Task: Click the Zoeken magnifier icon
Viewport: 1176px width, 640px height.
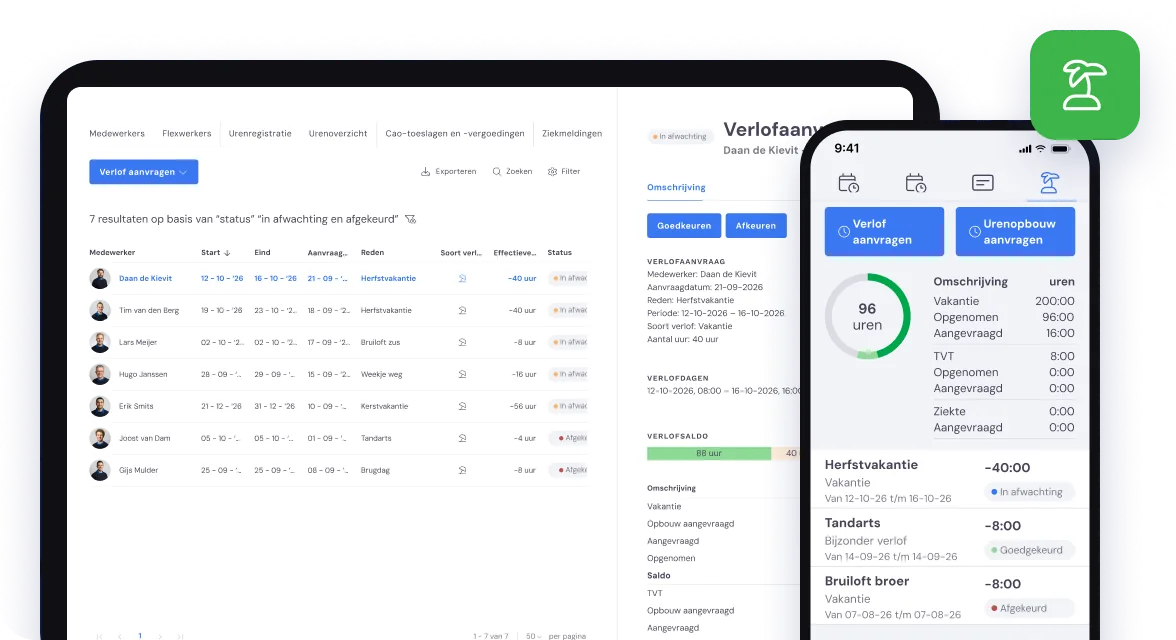Action: coord(496,172)
